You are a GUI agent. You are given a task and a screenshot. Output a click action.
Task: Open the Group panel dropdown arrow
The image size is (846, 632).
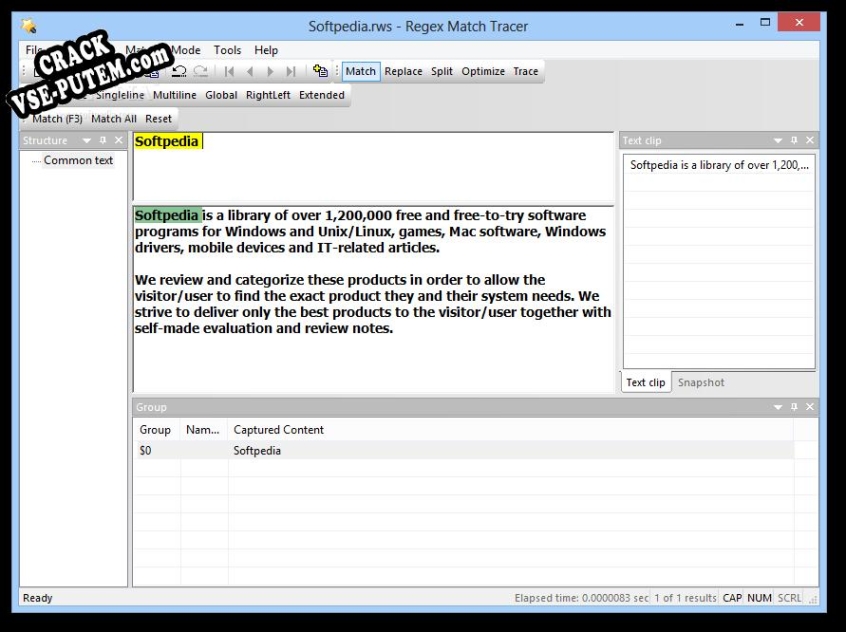pos(777,407)
